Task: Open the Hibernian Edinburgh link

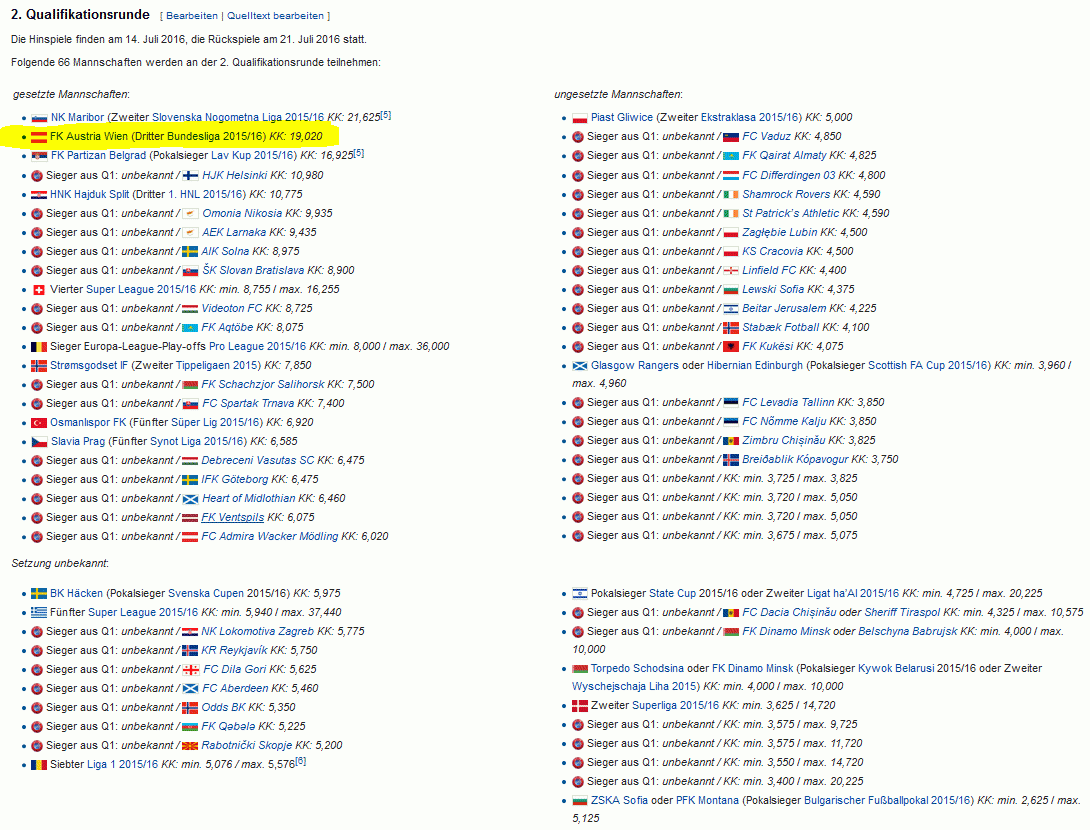Action: click(755, 366)
